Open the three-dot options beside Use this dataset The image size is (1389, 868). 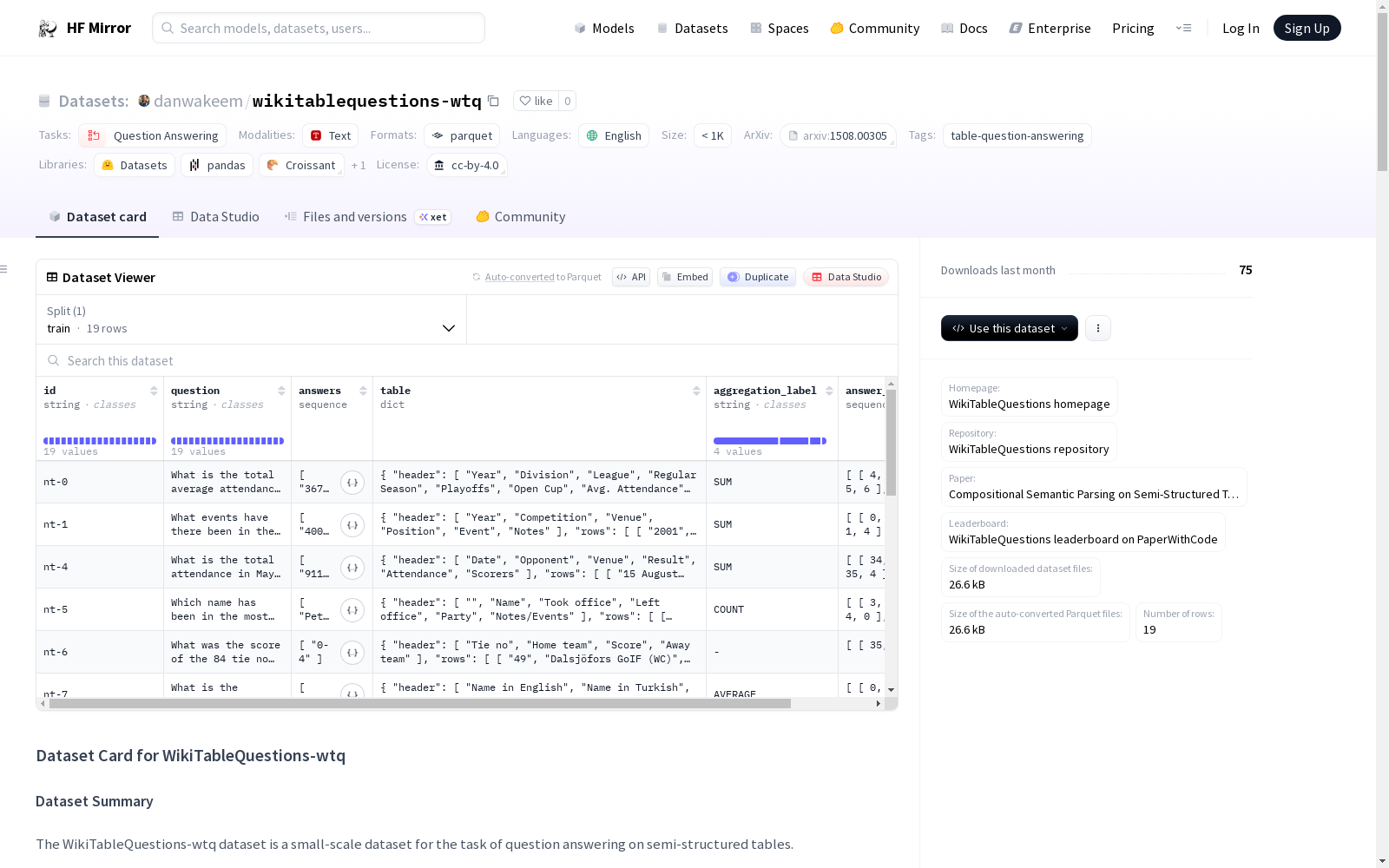pos(1098,328)
